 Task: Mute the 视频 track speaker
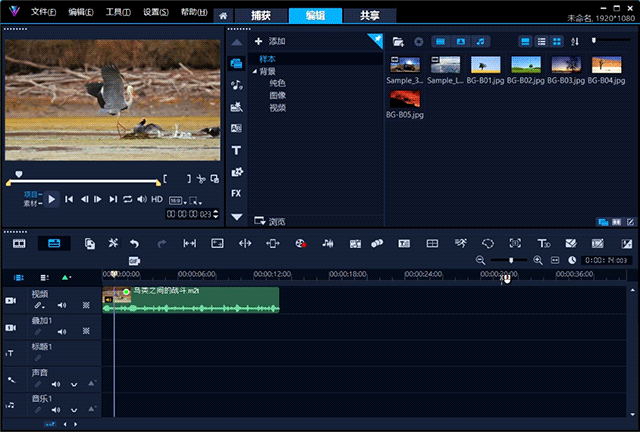(x=62, y=305)
